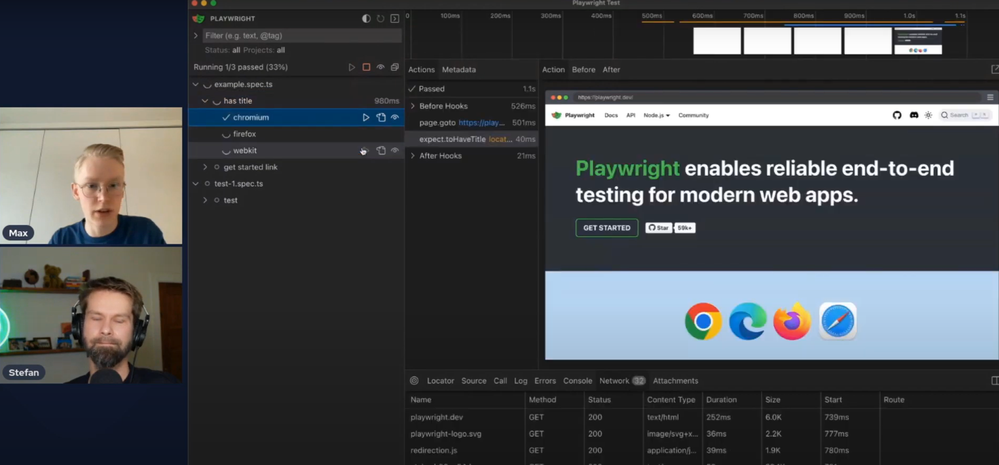Click the Discord icon in snapshot navbar
The height and width of the screenshot is (465, 999).
point(914,115)
